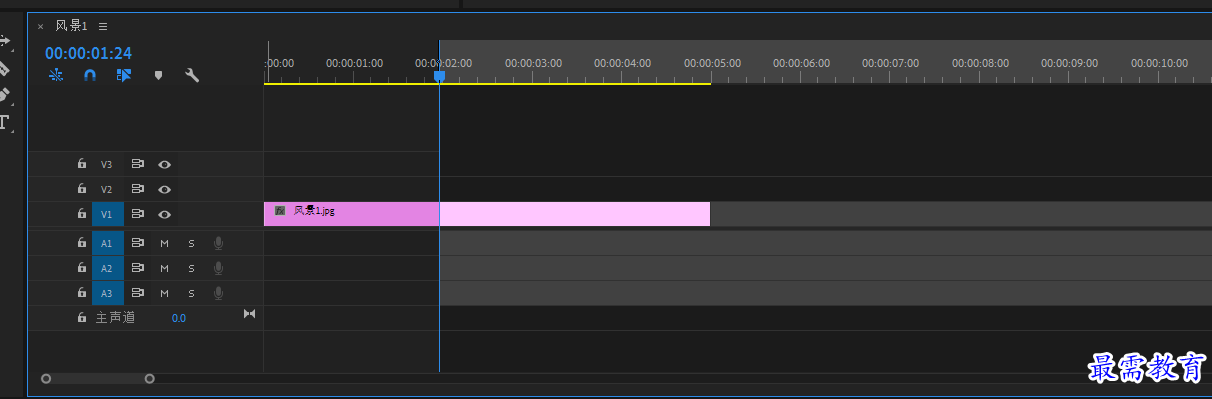Mute audio track A3
1212x399 pixels.
[164, 293]
